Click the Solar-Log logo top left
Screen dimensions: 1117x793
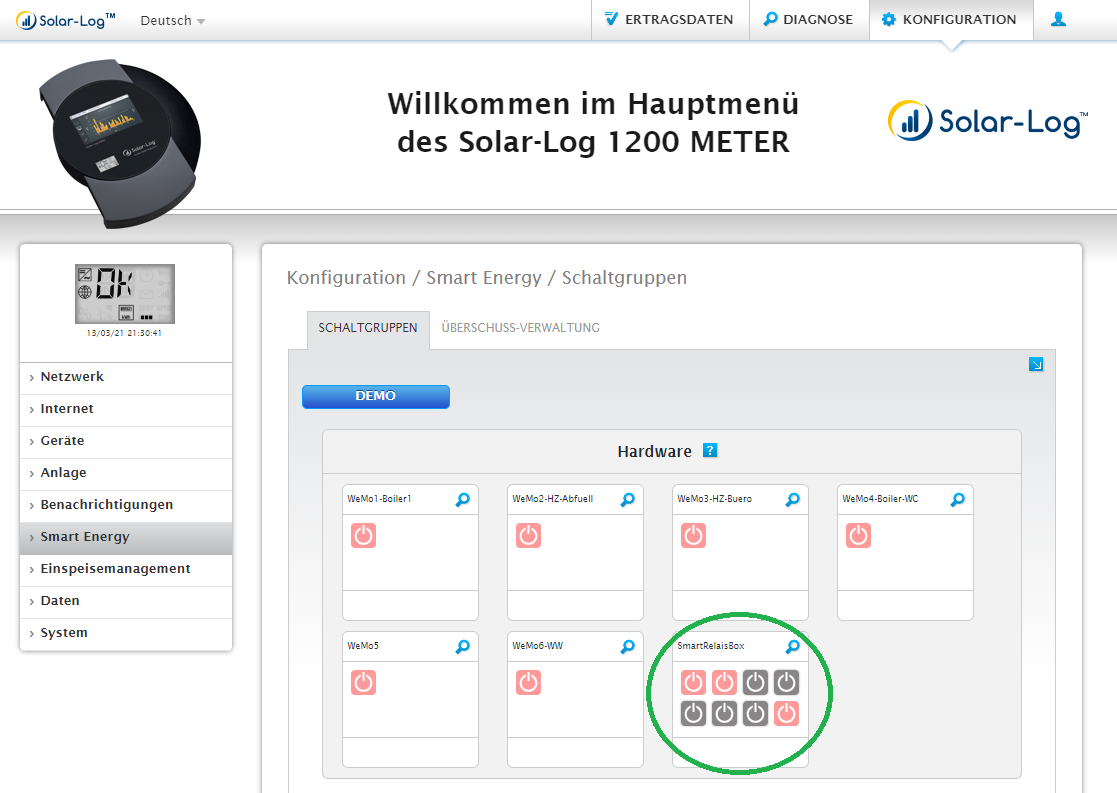tap(64, 18)
